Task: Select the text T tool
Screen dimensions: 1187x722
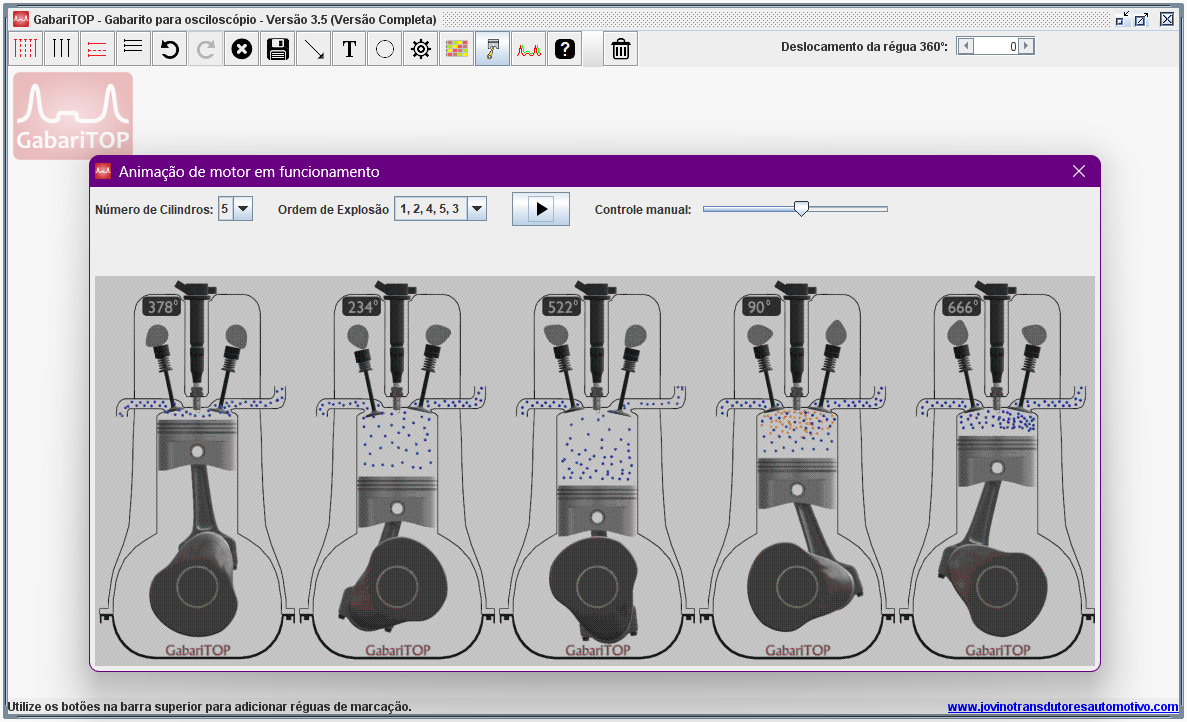Action: pyautogui.click(x=349, y=49)
